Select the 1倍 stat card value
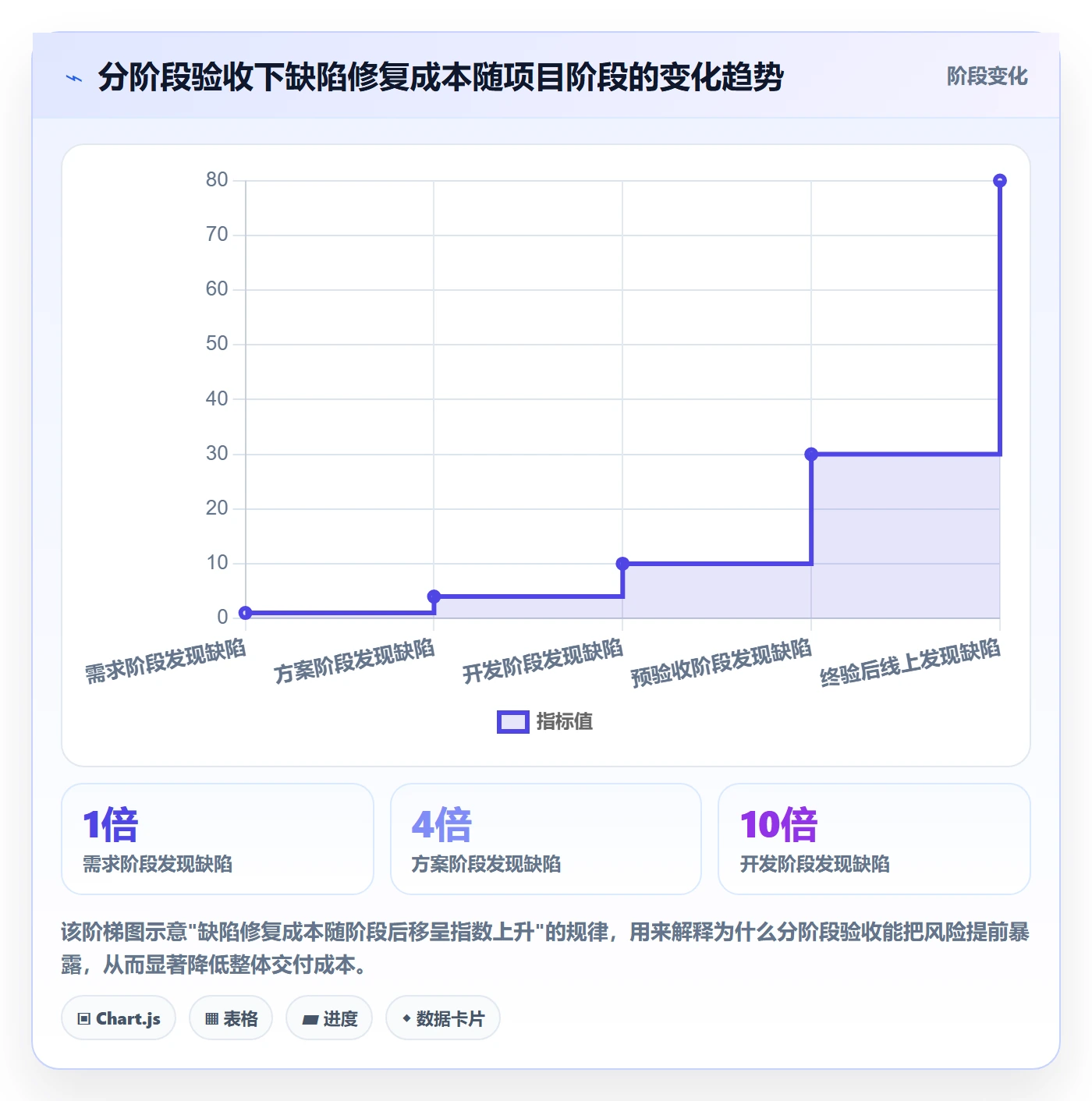Viewport: 1092px width, 1101px height. coord(111,825)
